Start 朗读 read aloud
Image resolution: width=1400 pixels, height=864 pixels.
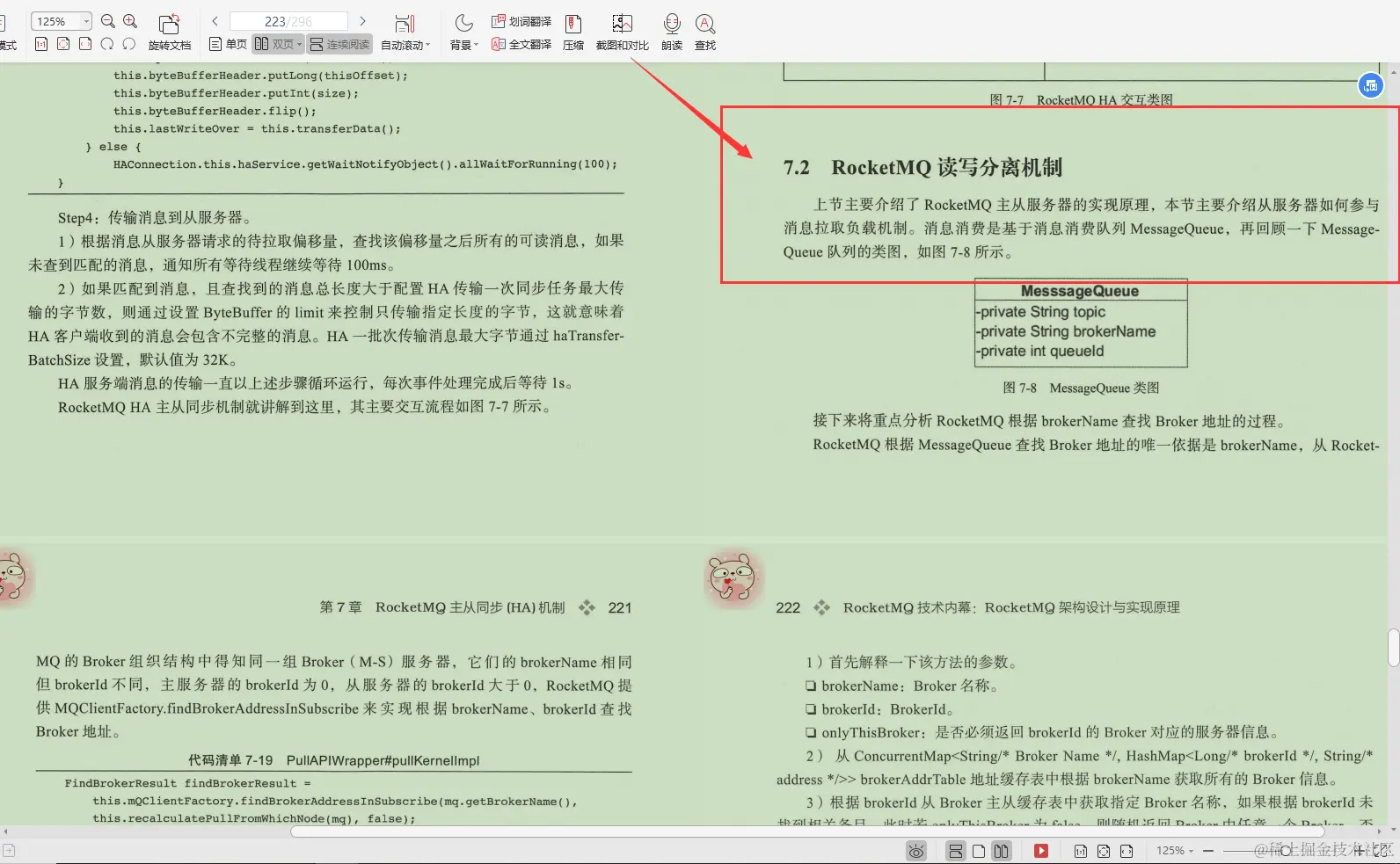point(672,33)
